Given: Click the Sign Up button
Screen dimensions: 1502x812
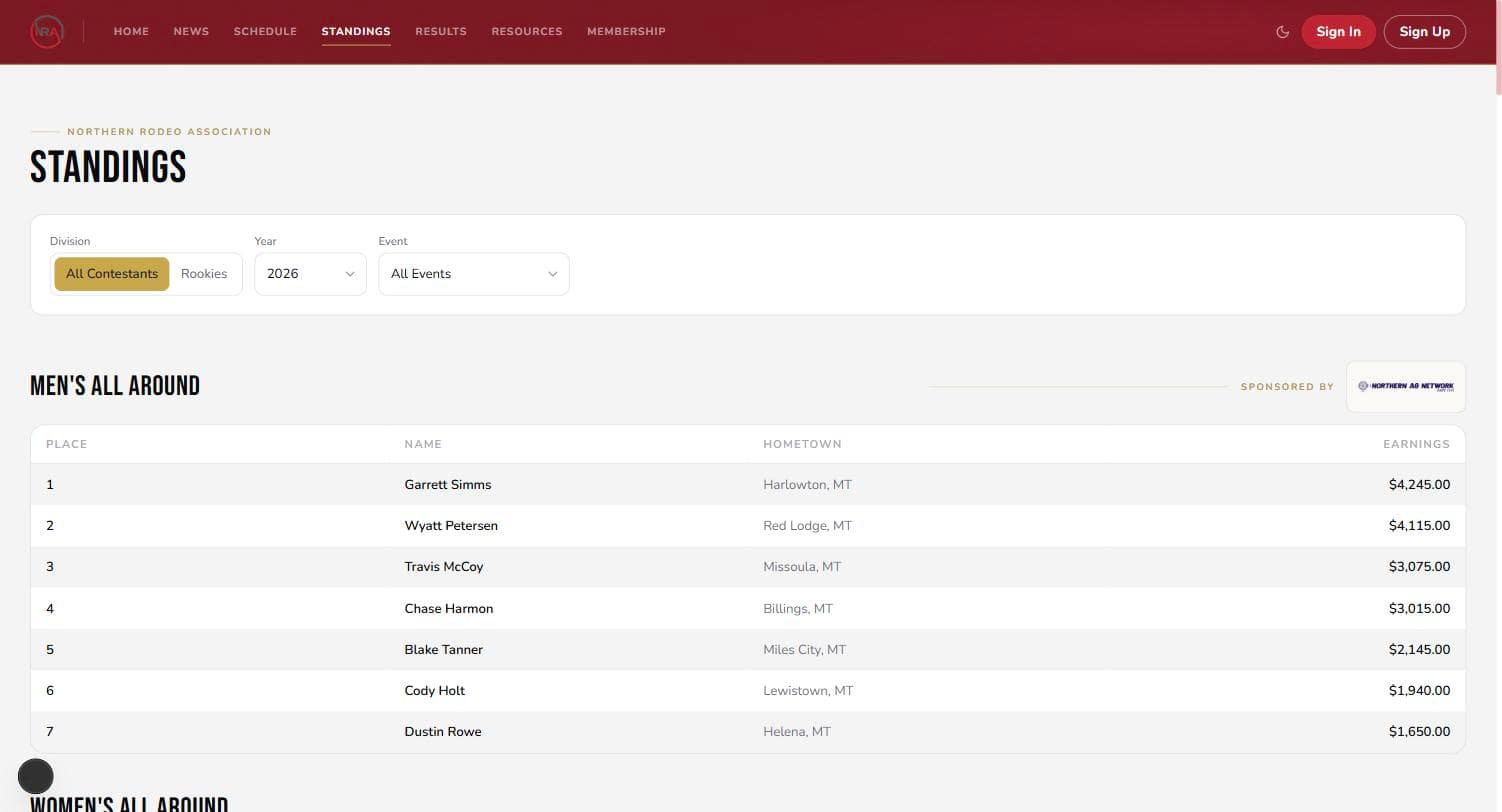Looking at the screenshot, I should click(x=1424, y=32).
